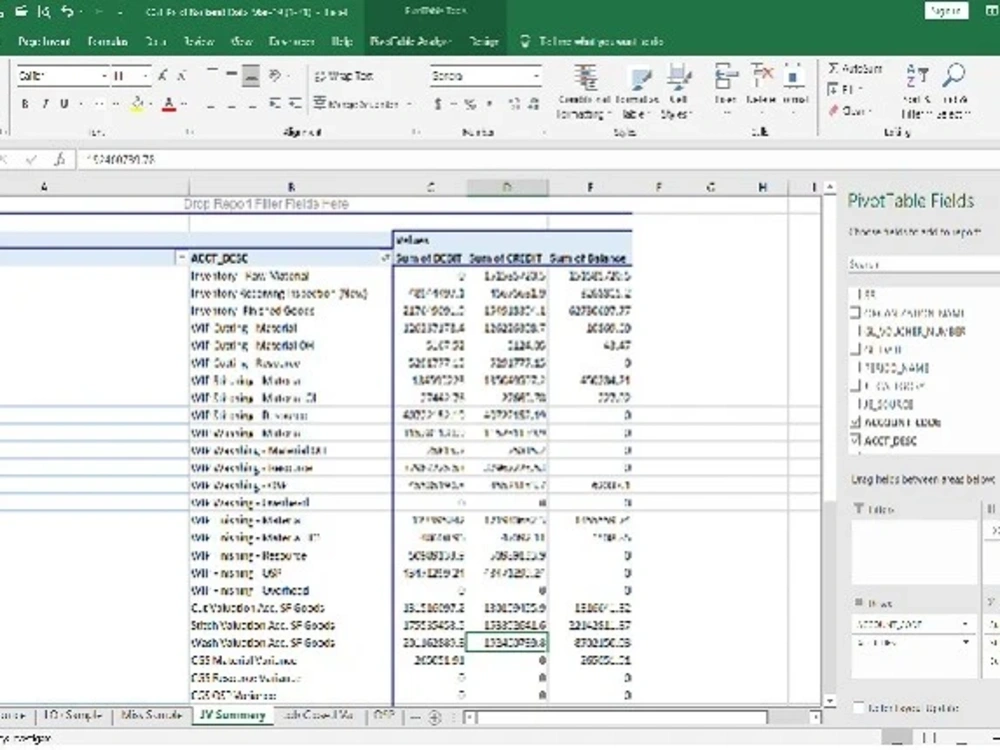
Task: Click Decrease Indent icon
Action: coord(275,103)
